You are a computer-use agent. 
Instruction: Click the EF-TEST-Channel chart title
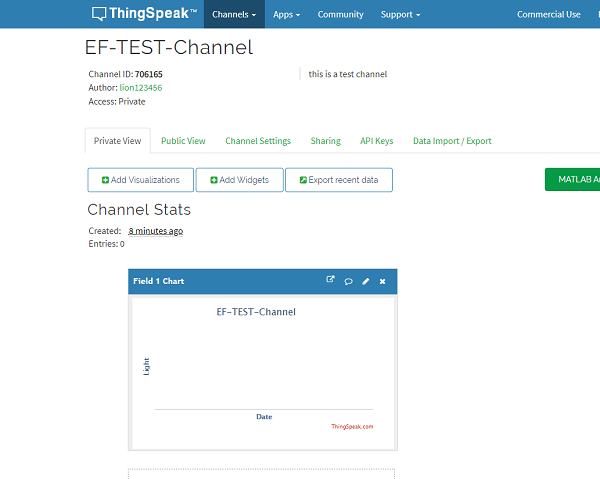256,312
